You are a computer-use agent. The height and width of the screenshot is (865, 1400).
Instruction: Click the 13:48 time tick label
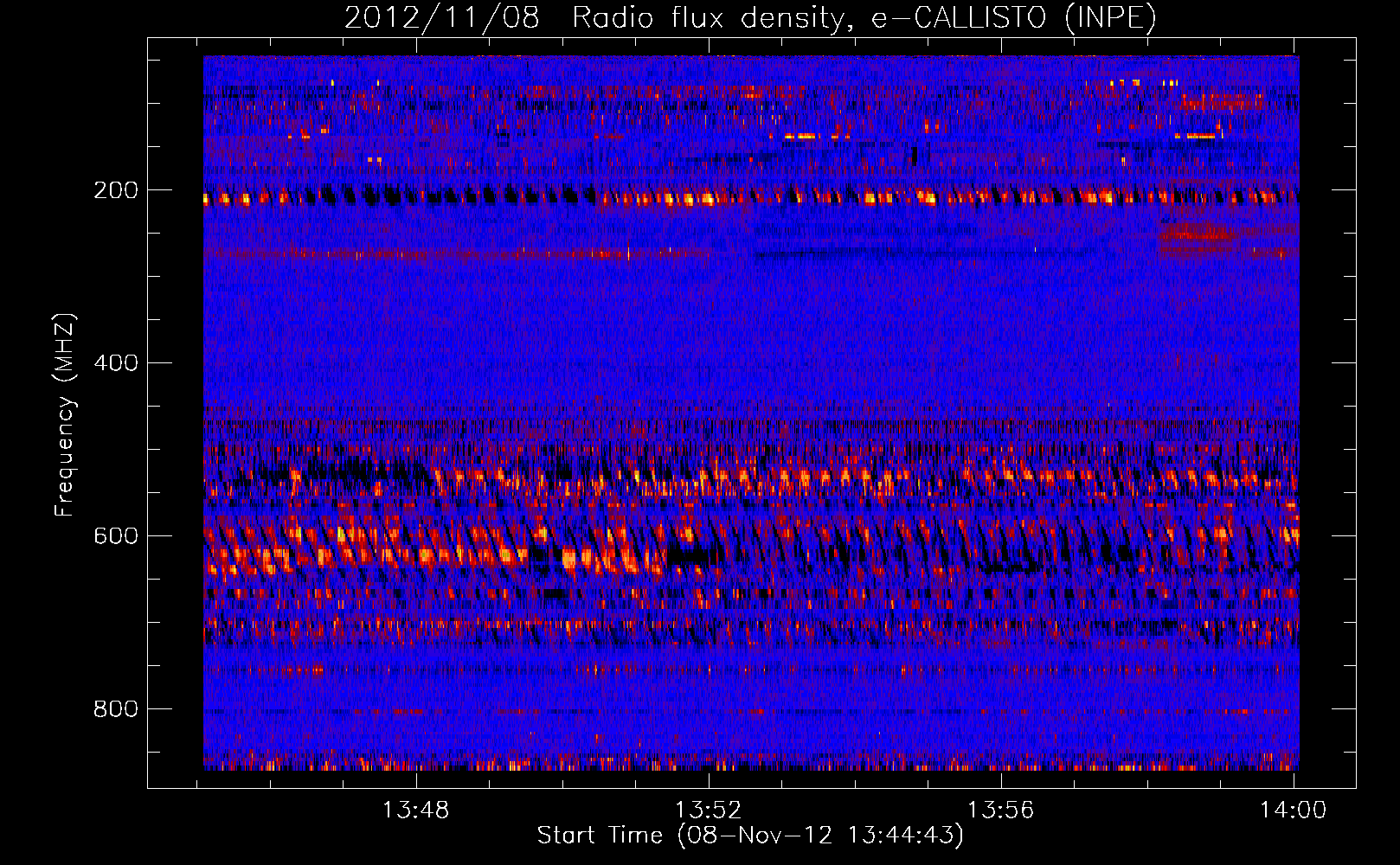tap(416, 811)
